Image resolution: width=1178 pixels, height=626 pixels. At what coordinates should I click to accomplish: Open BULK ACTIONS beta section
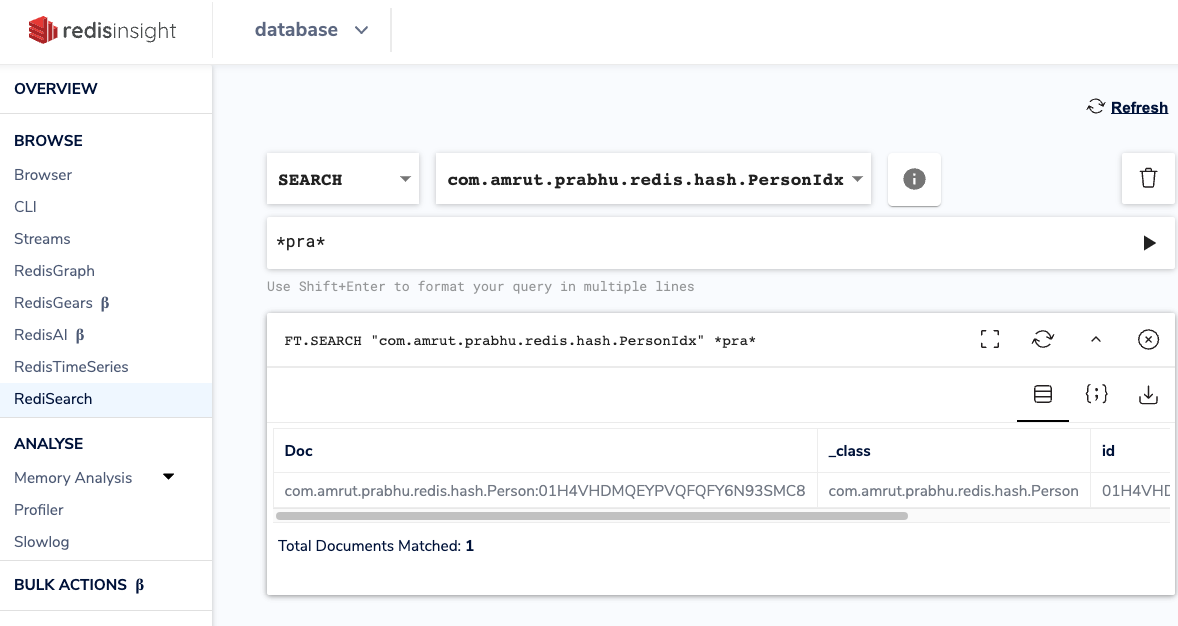[x=79, y=585]
